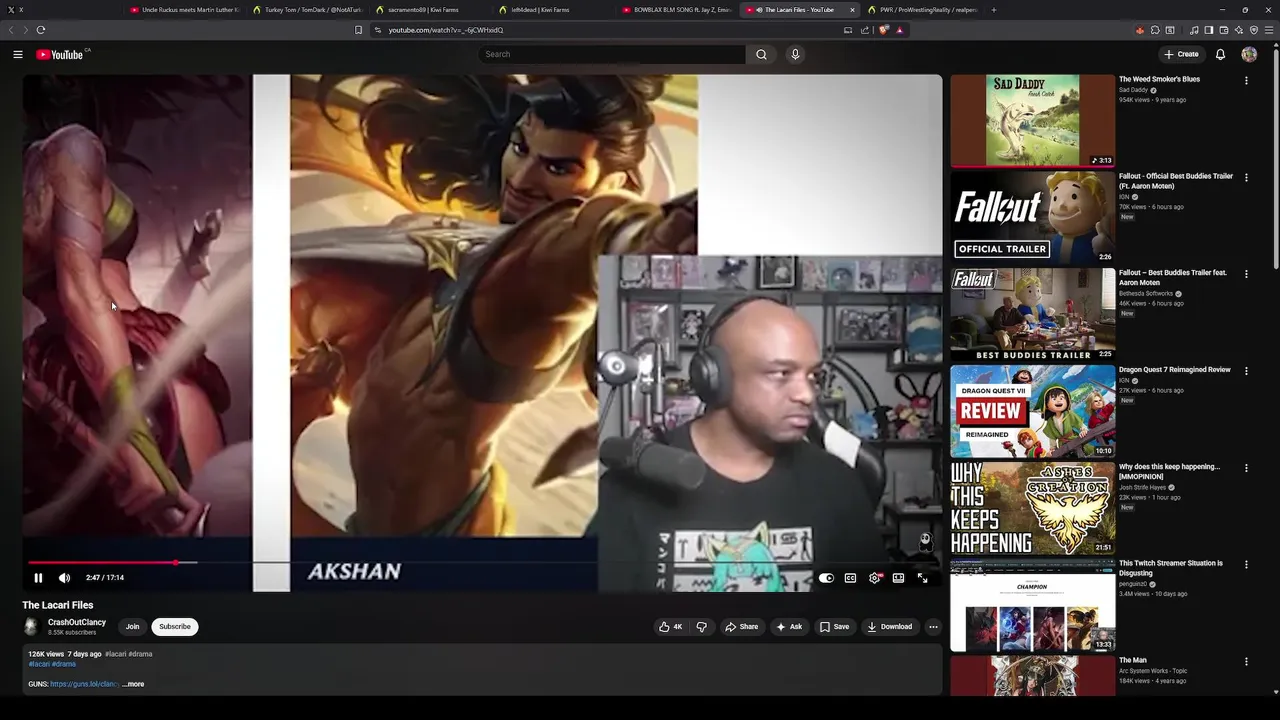This screenshot has height=720, width=1280.
Task: Bookmark this page in address bar
Action: pyautogui.click(x=358, y=30)
